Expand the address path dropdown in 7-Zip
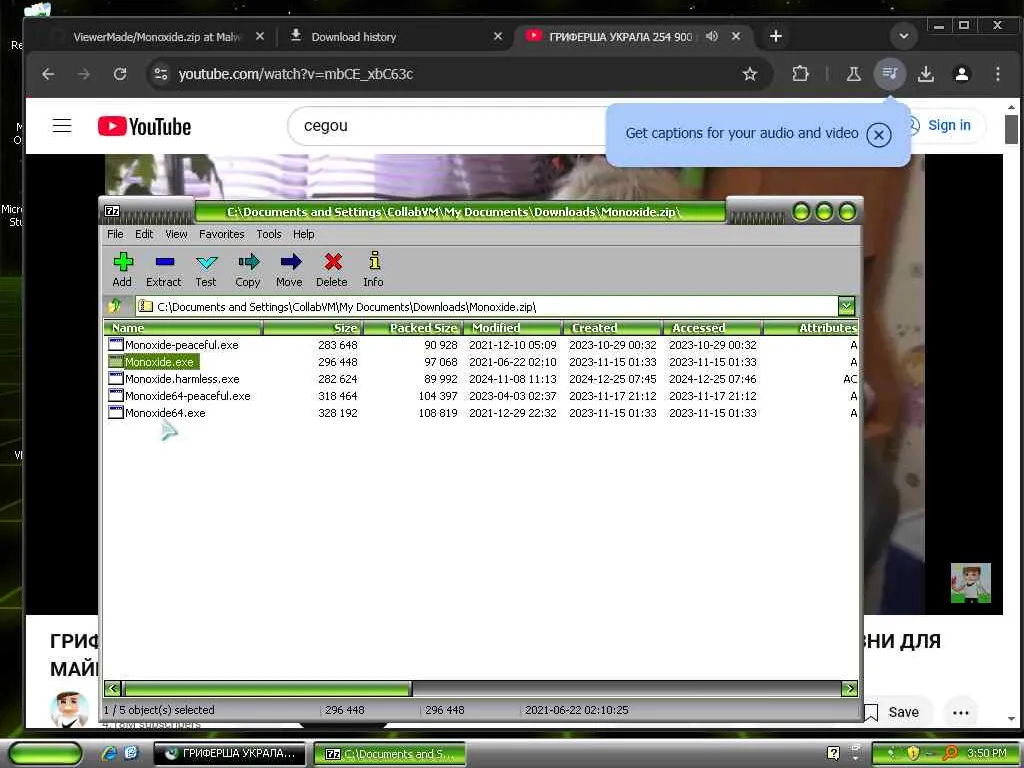 pyautogui.click(x=846, y=306)
